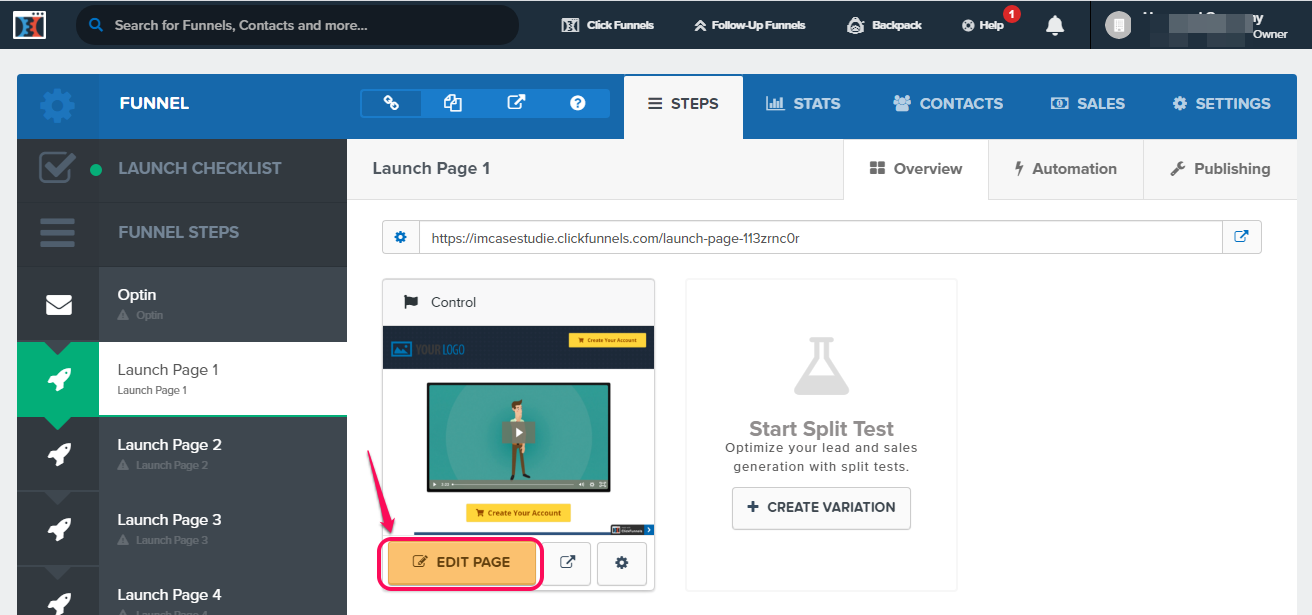The image size is (1312, 615).
Task: Click the funnel help question icon
Action: [578, 103]
